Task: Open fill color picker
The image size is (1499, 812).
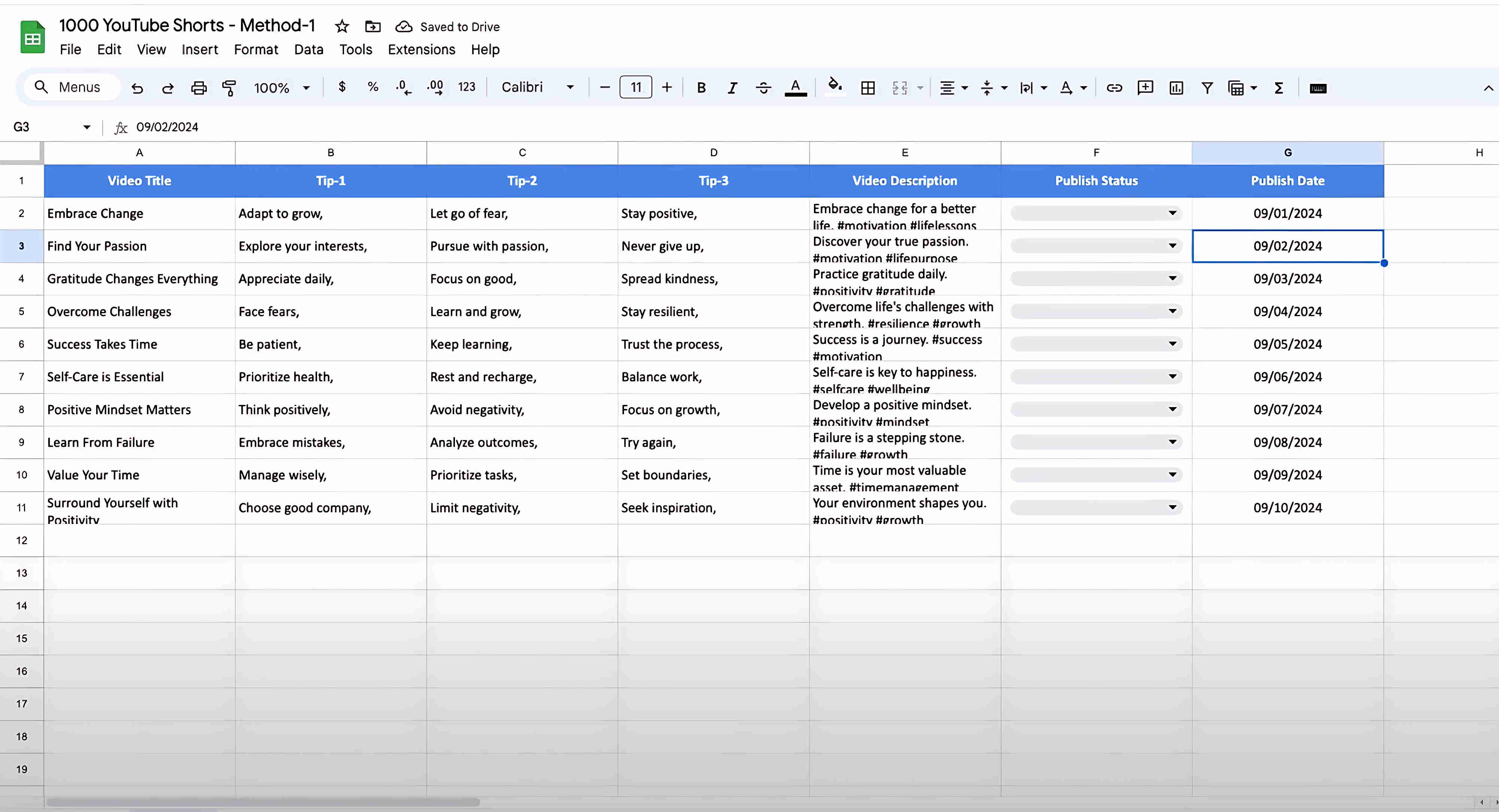Action: click(835, 87)
